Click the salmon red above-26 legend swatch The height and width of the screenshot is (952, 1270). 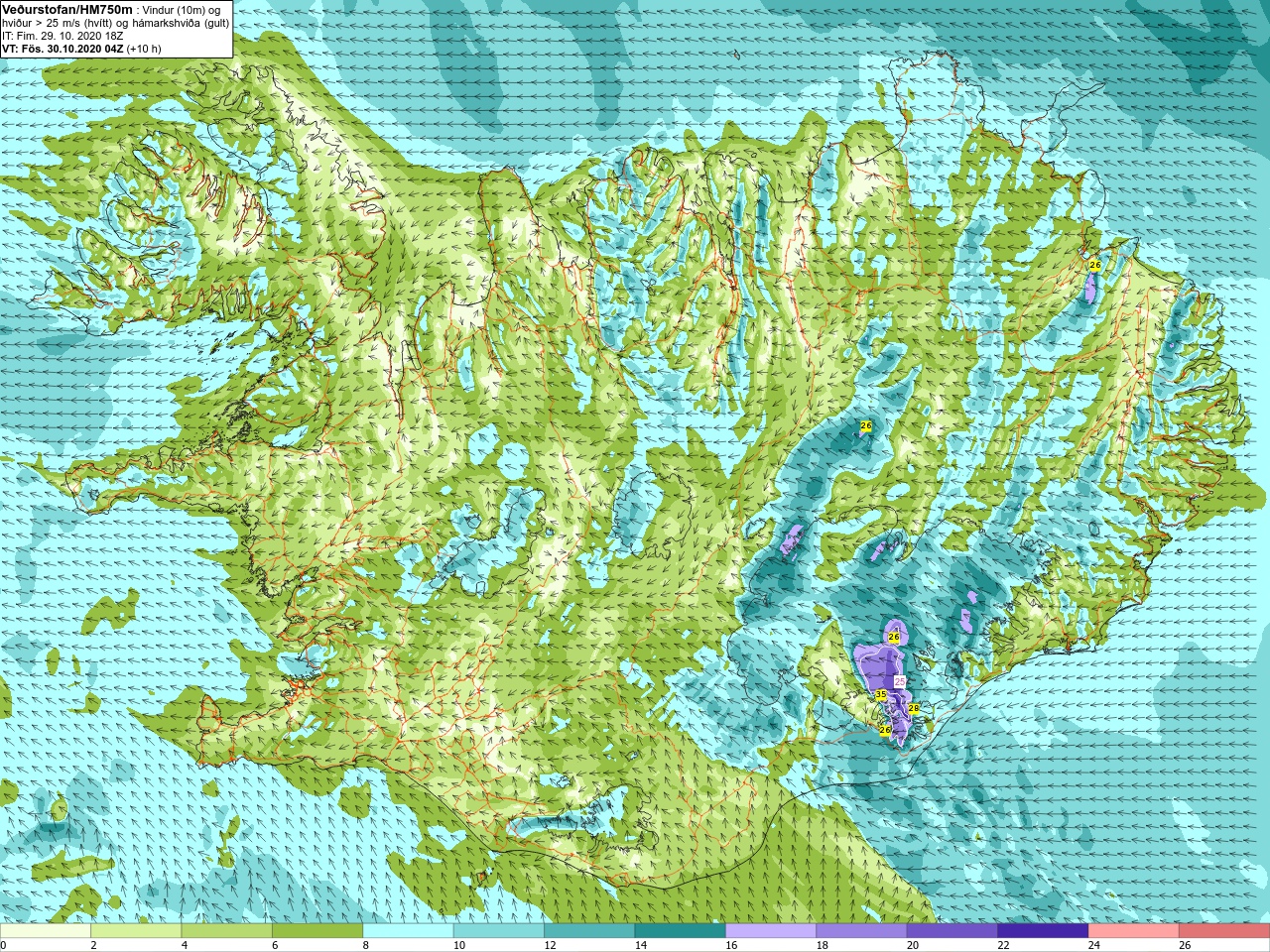click(1224, 931)
